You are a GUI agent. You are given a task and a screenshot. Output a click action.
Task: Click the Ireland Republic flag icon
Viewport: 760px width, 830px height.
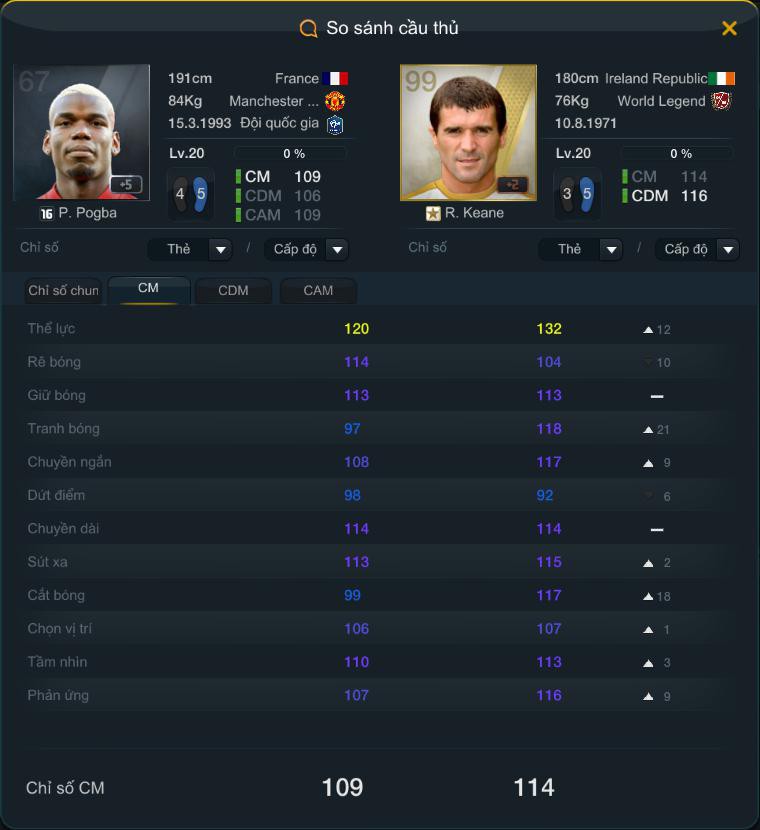[x=722, y=79]
